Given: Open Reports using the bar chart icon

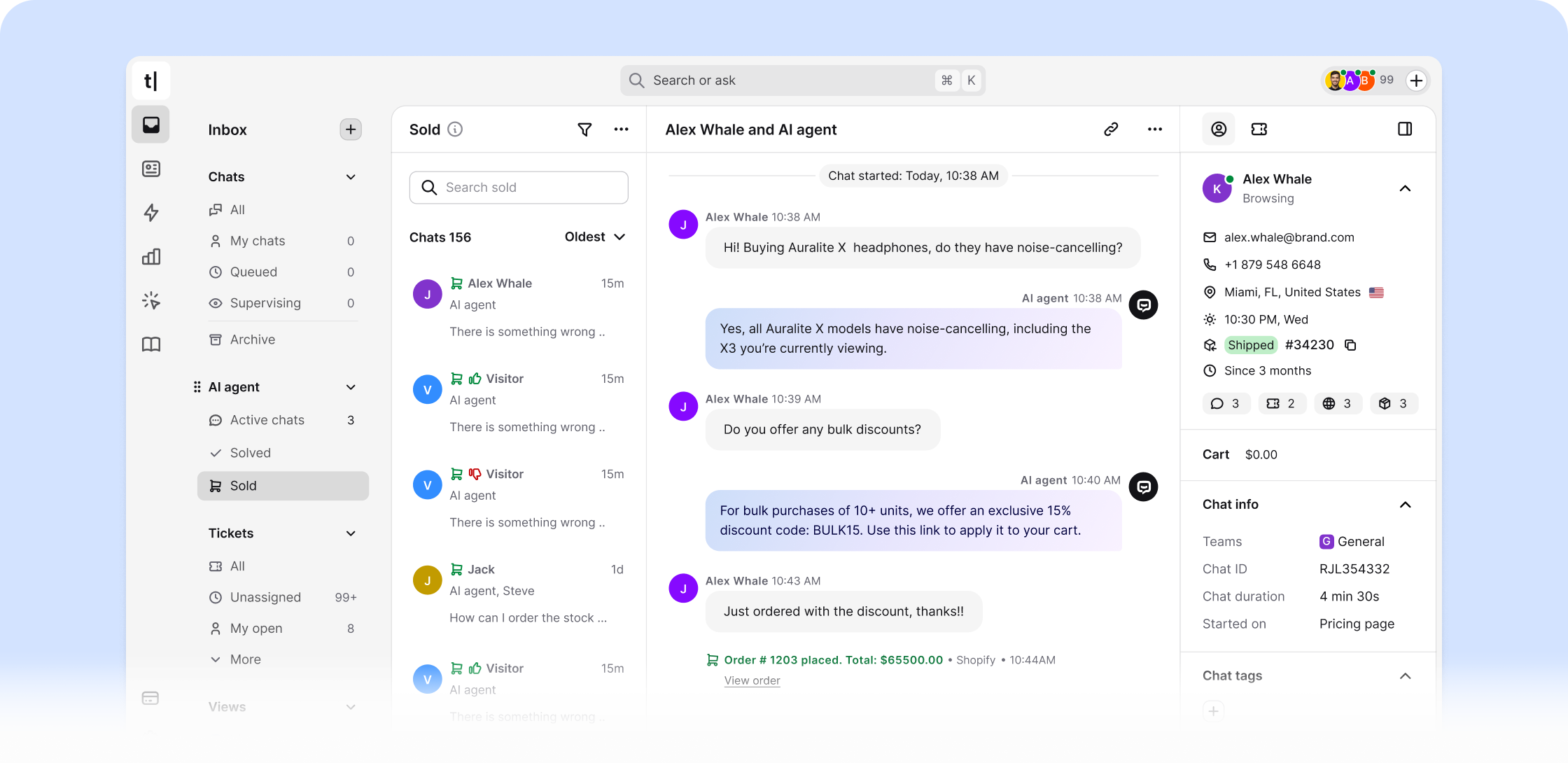Looking at the screenshot, I should [150, 256].
